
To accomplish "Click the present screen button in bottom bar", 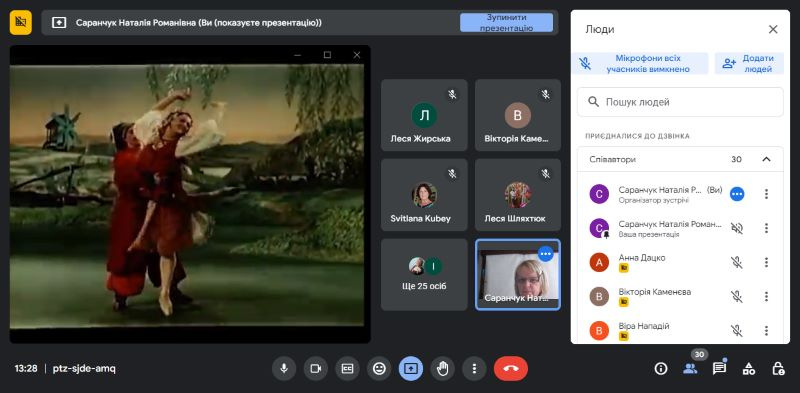I will [411, 369].
